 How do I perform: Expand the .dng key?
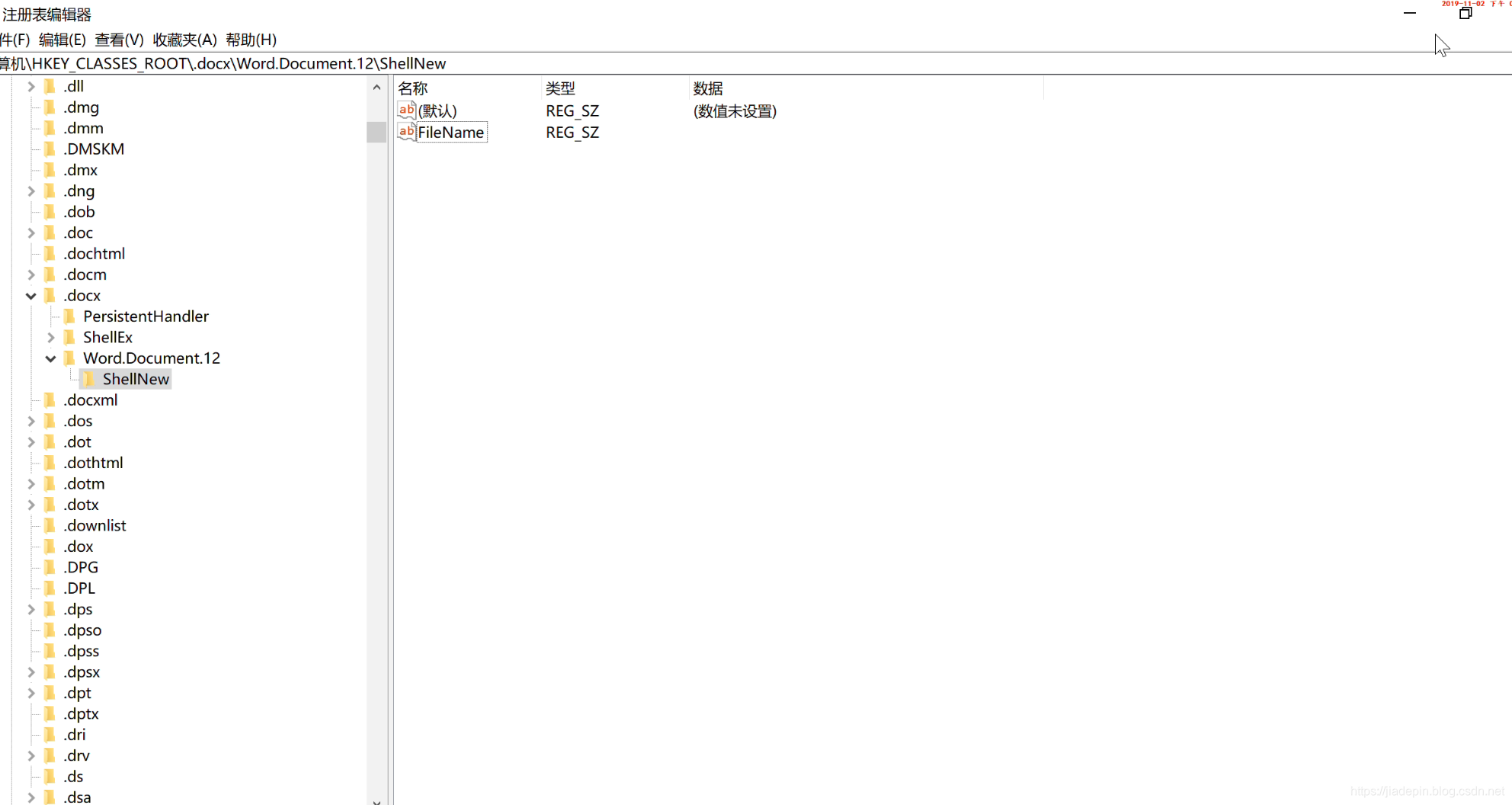point(31,191)
